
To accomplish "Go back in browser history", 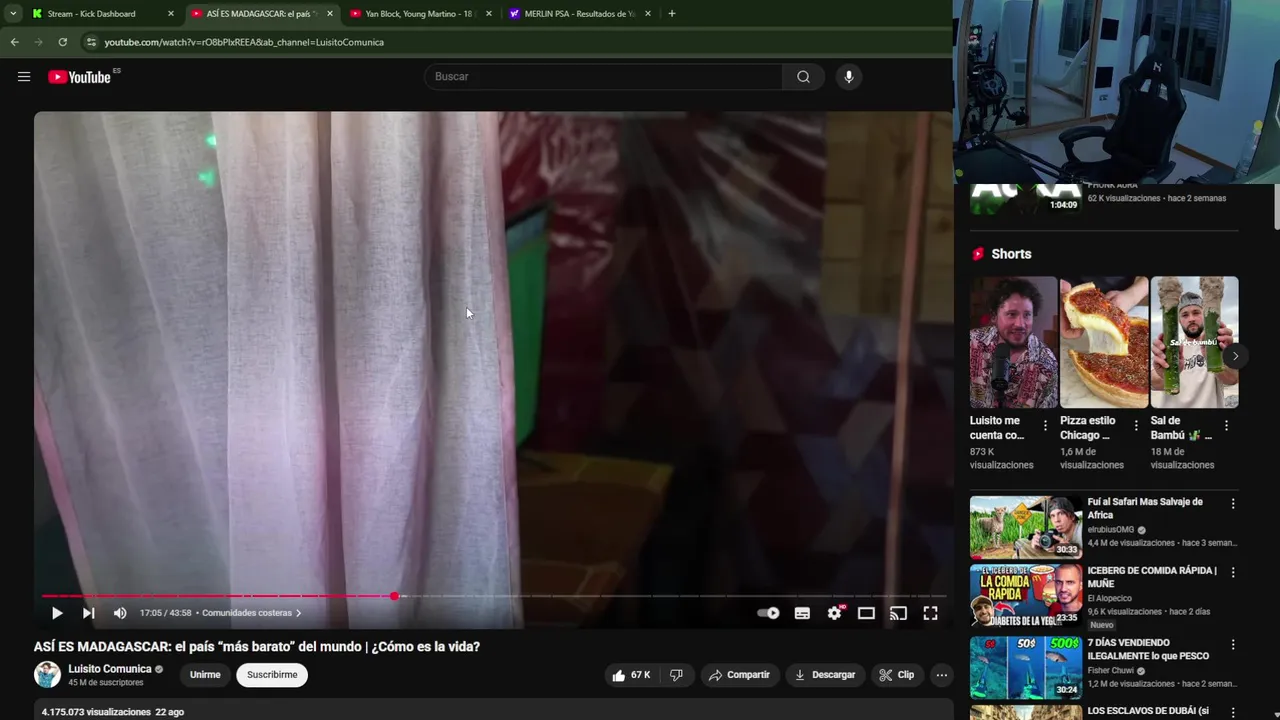I will tap(14, 42).
